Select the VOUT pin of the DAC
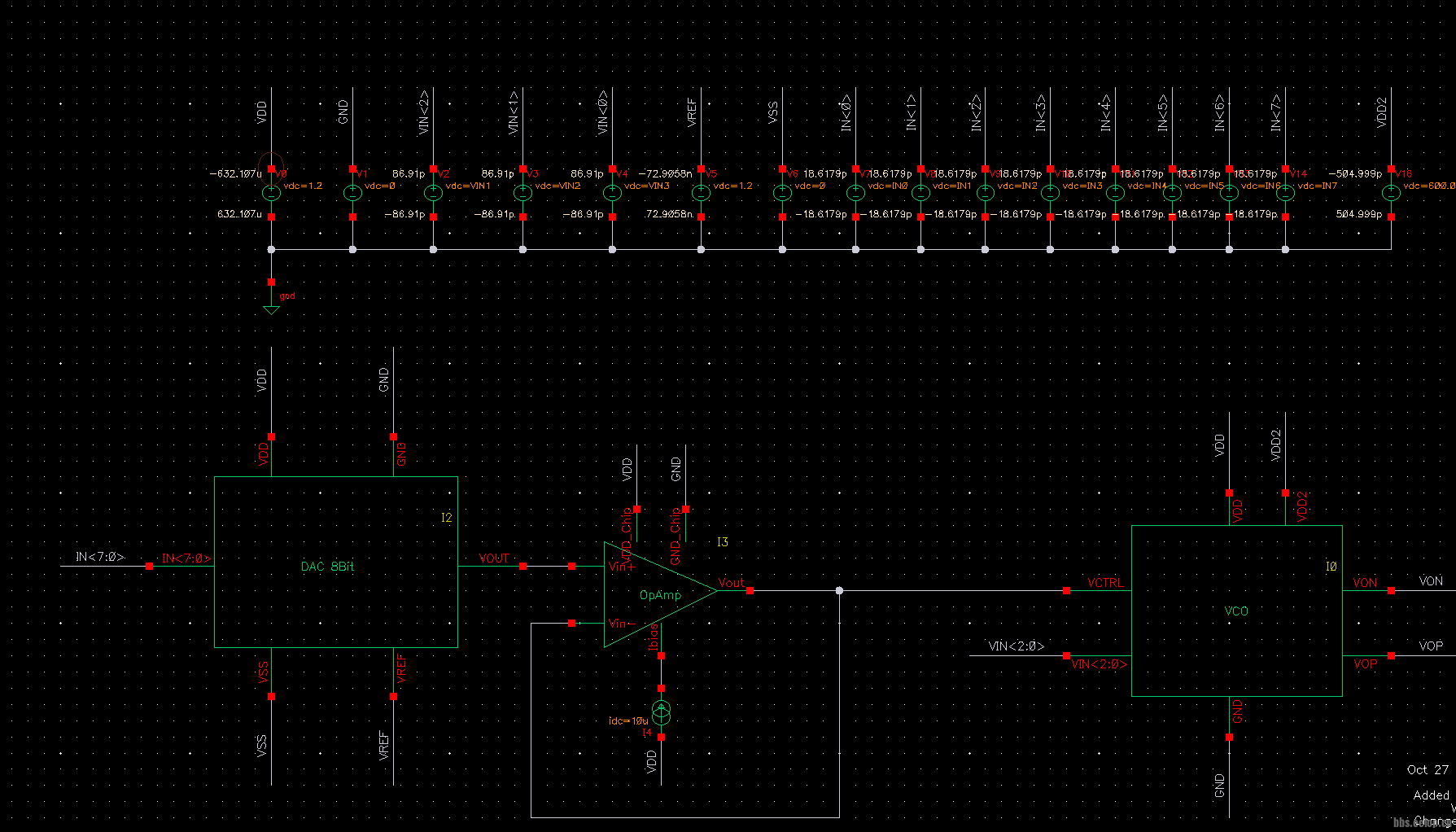This screenshot has height=832, width=1456. pos(494,558)
